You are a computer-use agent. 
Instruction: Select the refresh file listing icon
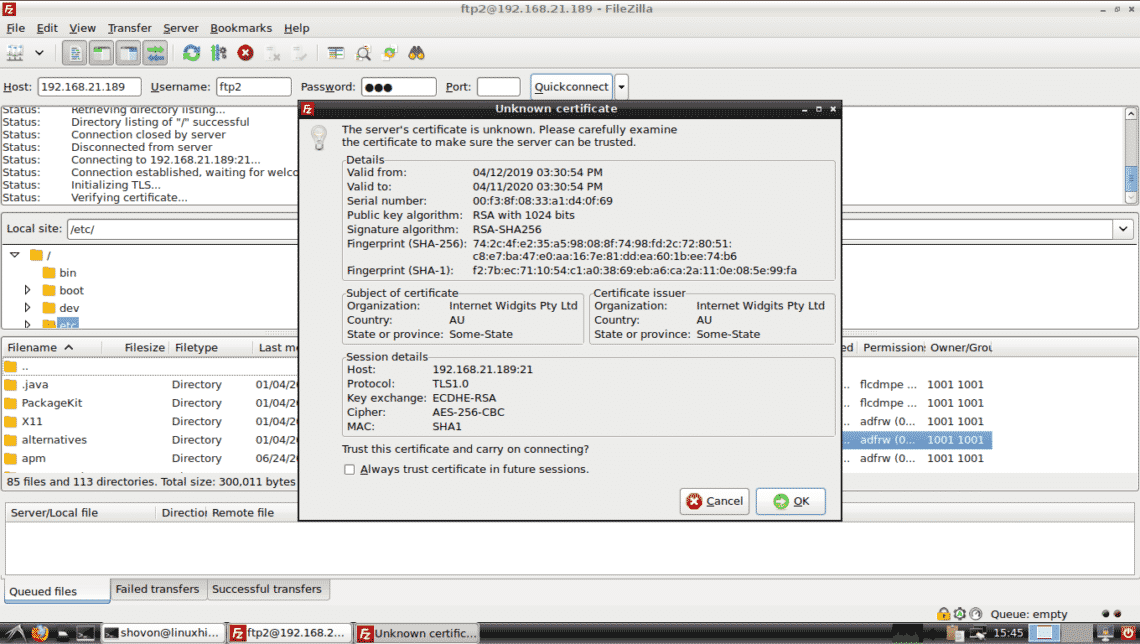coord(190,53)
